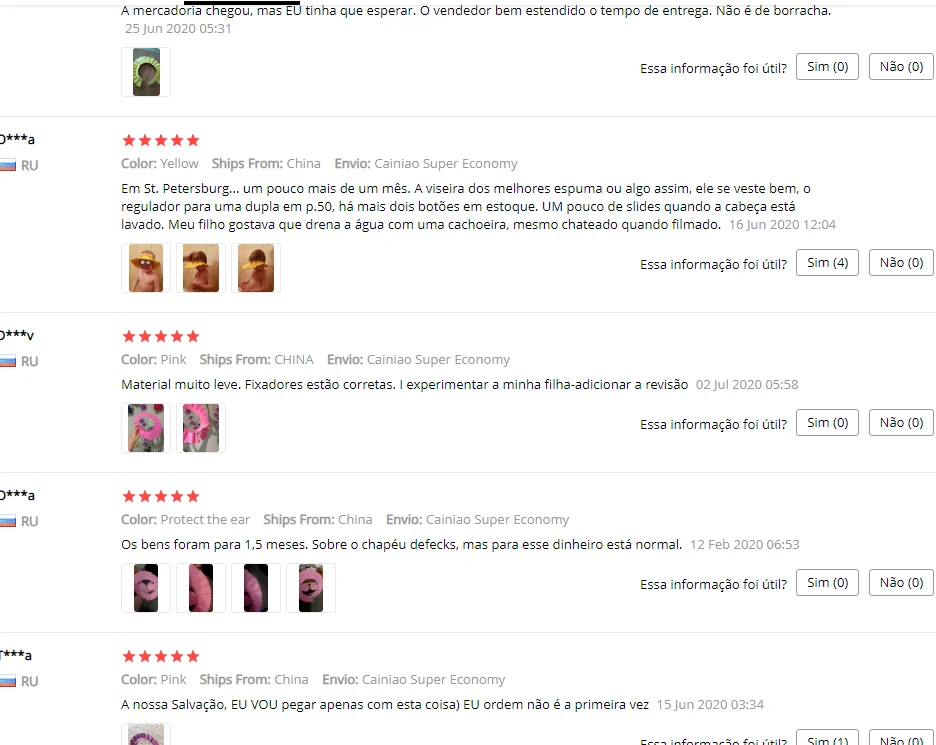Click Sim (0) on Material muito leve review

click(x=827, y=423)
